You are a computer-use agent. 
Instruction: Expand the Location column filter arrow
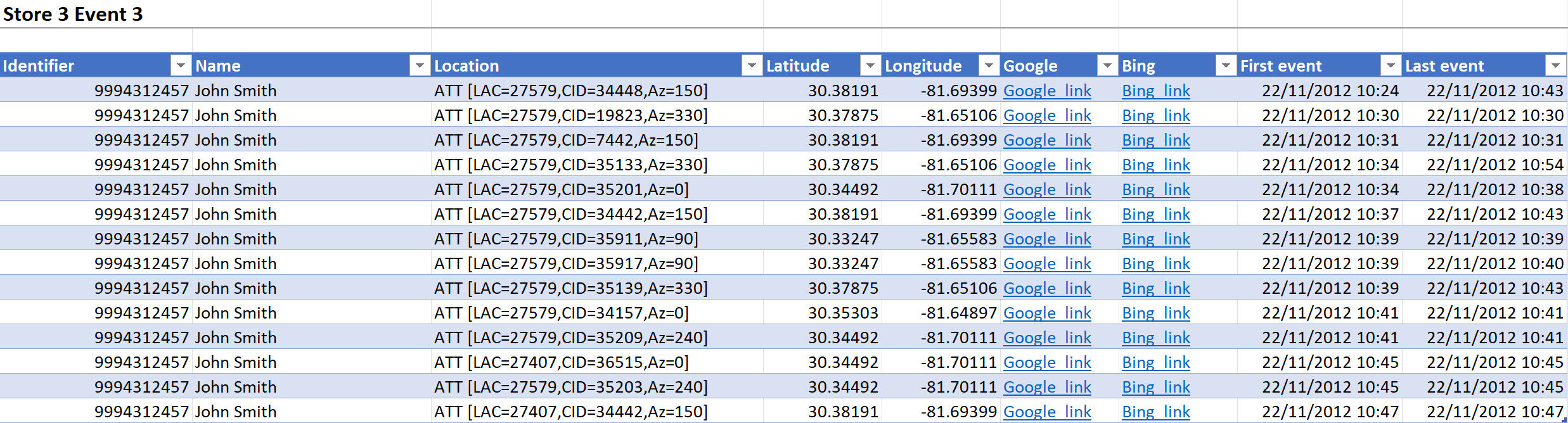coord(752,65)
